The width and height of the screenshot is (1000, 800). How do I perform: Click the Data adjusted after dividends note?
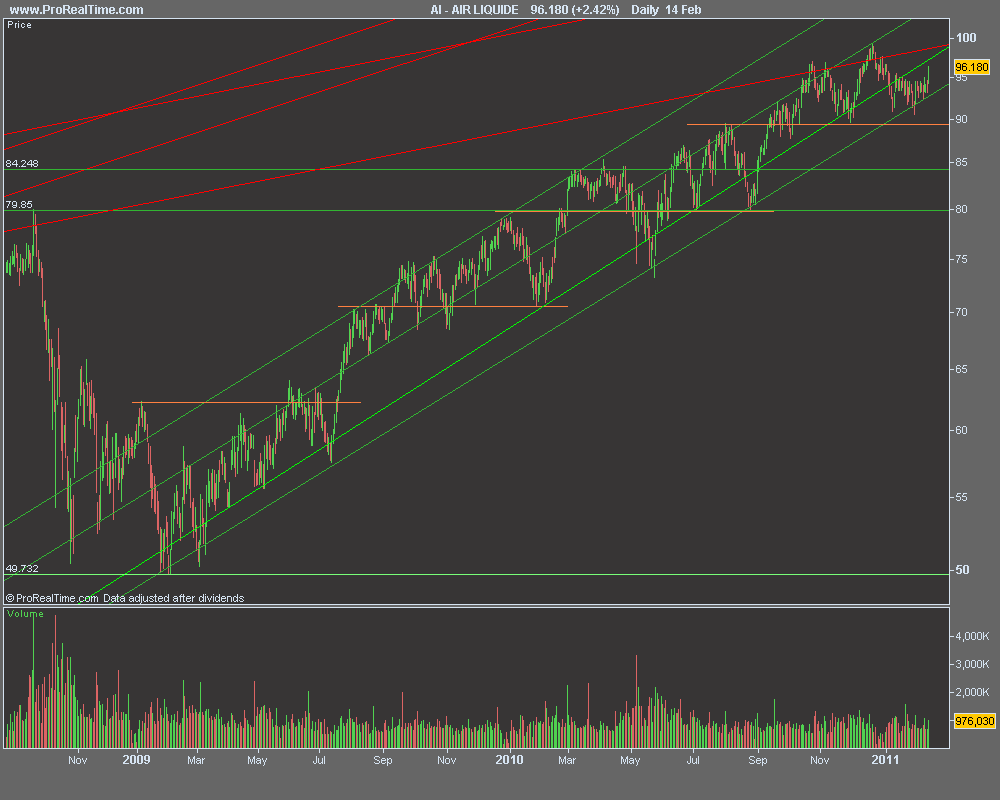click(174, 598)
